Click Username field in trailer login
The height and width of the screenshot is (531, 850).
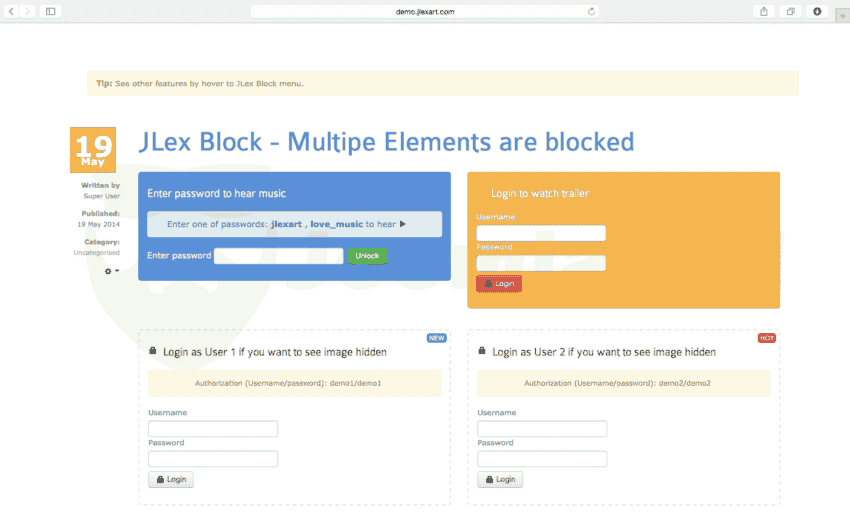541,233
